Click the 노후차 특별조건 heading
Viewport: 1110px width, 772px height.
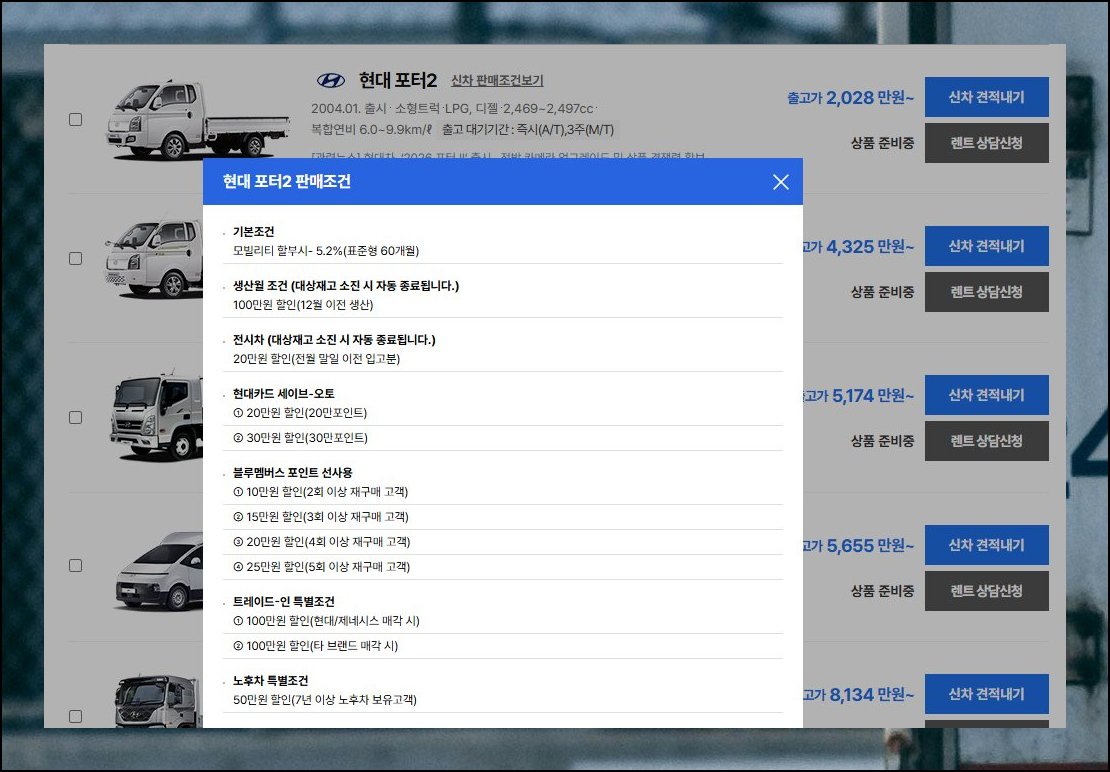coord(270,681)
